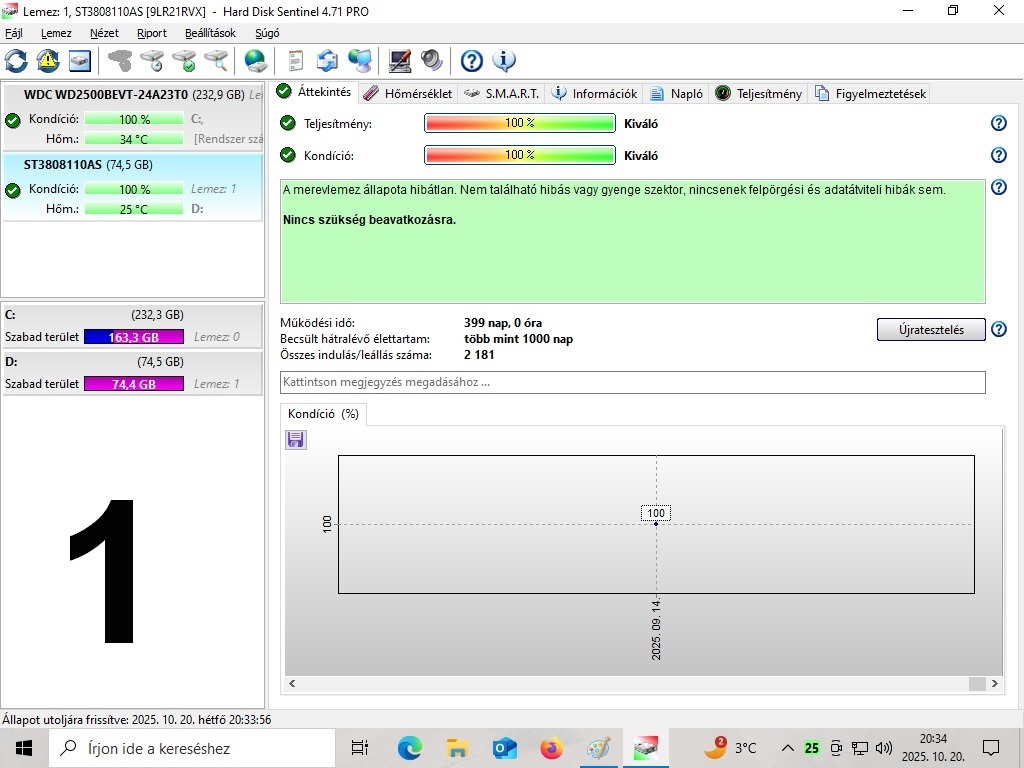The width and height of the screenshot is (1024, 768).
Task: Select the Áttekintés tab
Action: (x=315, y=92)
